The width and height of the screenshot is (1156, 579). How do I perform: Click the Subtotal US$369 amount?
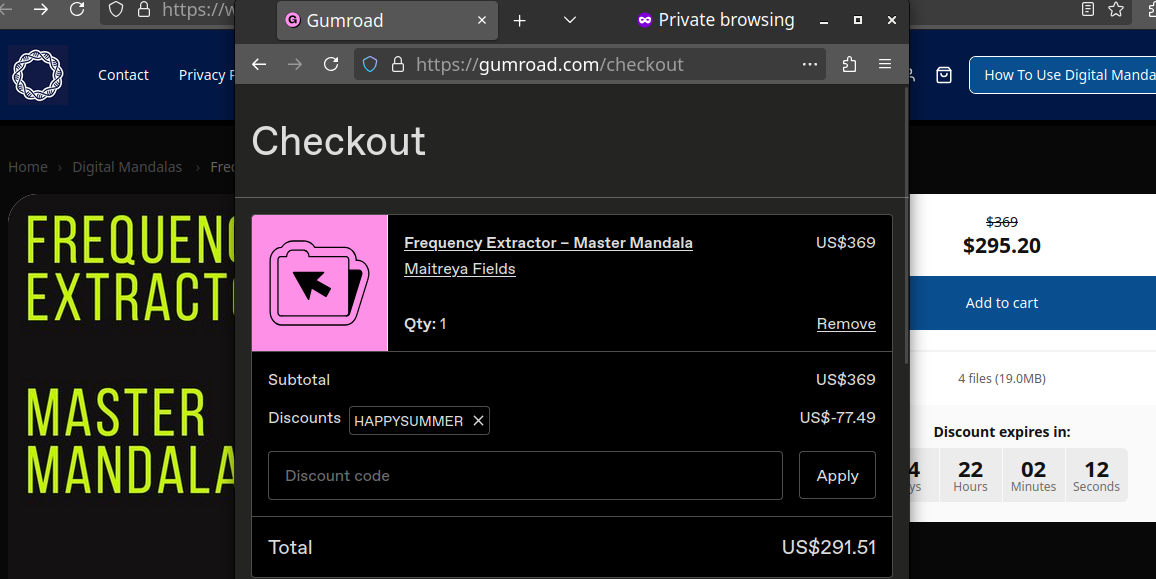point(845,380)
